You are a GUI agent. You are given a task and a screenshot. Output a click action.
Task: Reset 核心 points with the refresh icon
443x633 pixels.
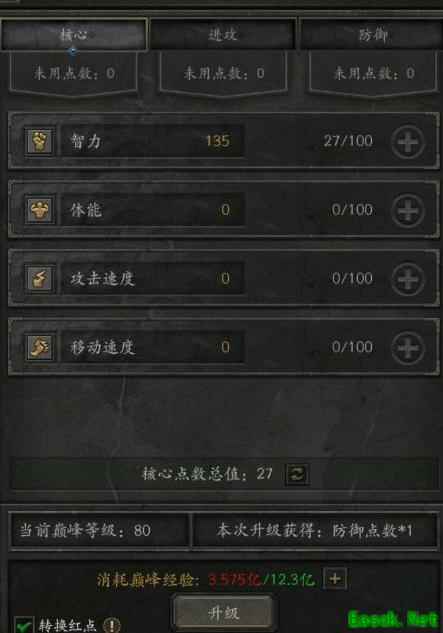tap(297, 474)
